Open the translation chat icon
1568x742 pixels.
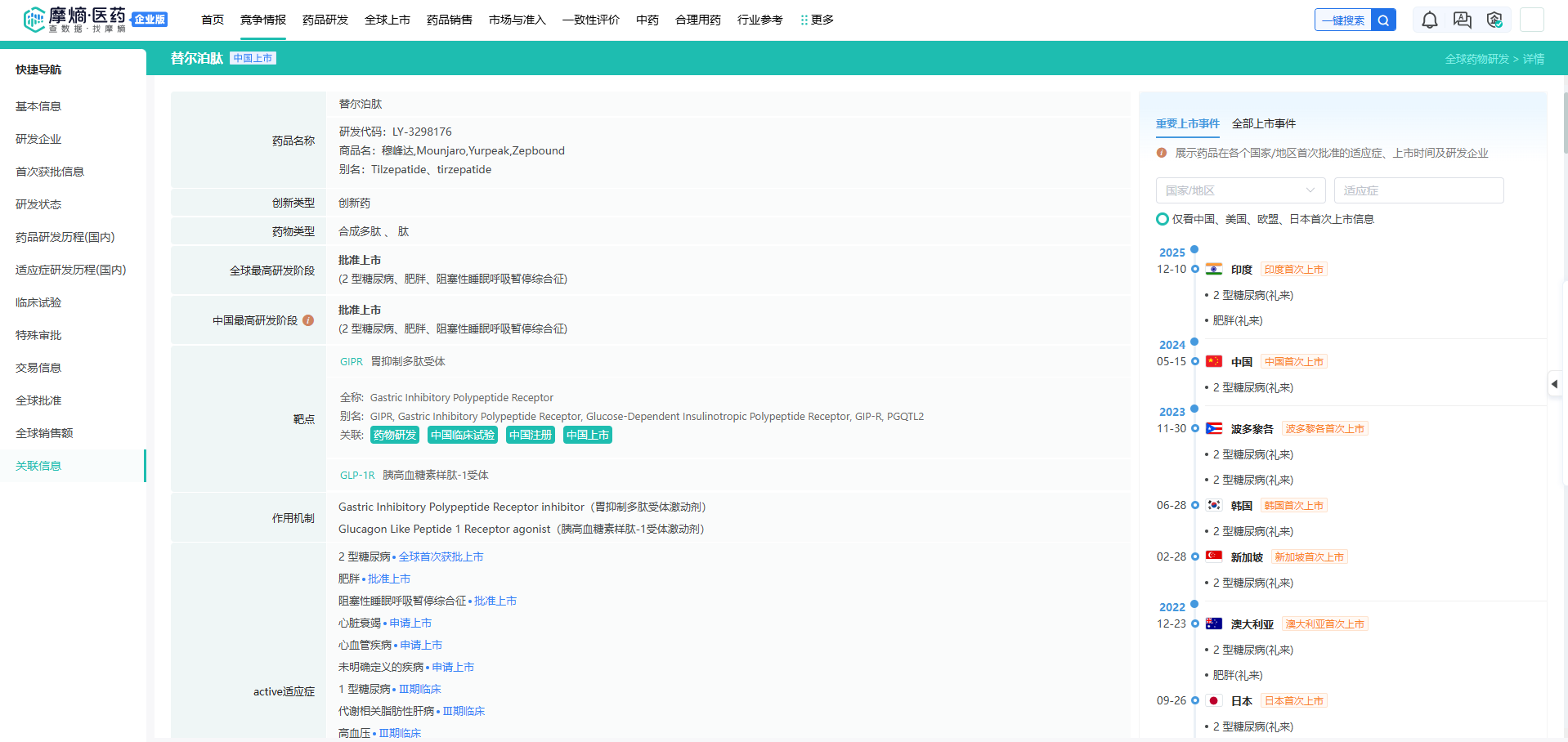pyautogui.click(x=1462, y=20)
